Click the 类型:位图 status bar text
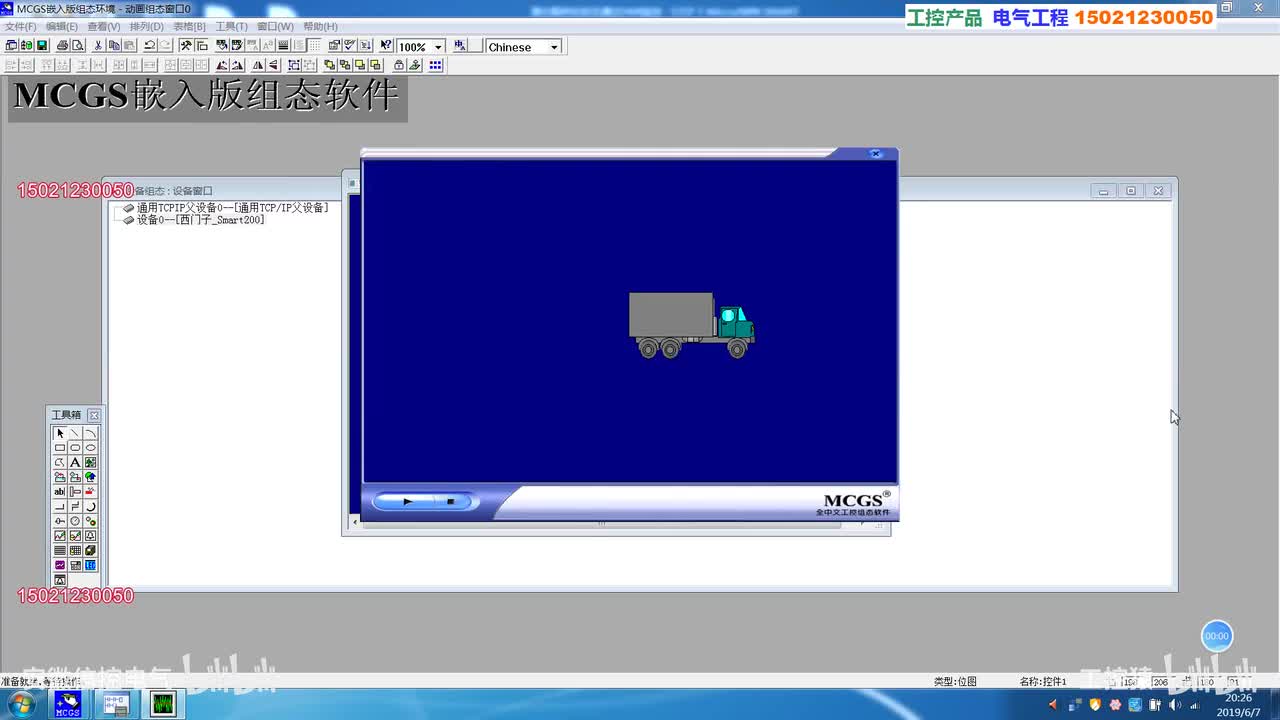The width and height of the screenshot is (1280, 720). coord(955,682)
